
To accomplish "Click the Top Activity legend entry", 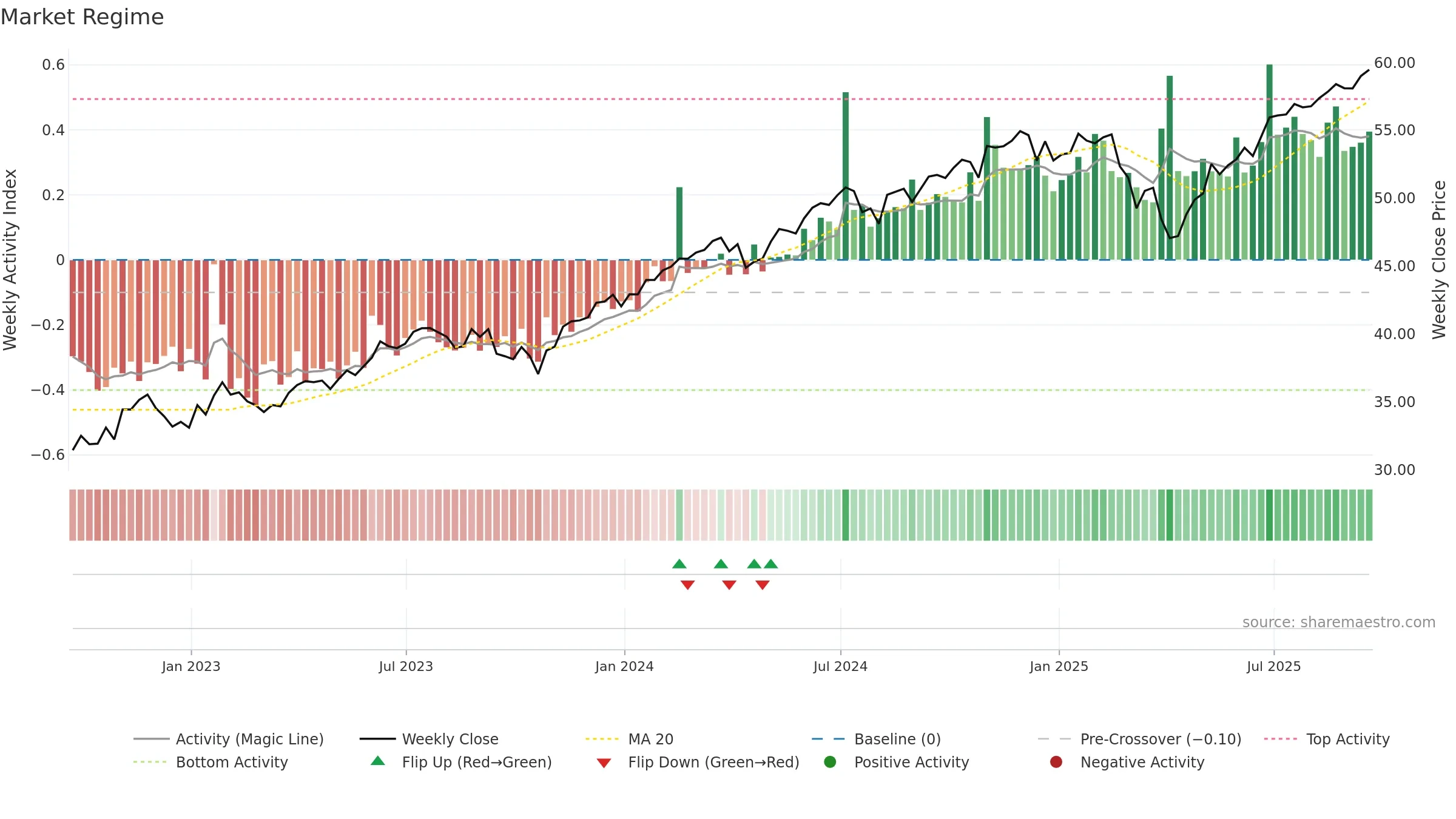I will [1327, 739].
